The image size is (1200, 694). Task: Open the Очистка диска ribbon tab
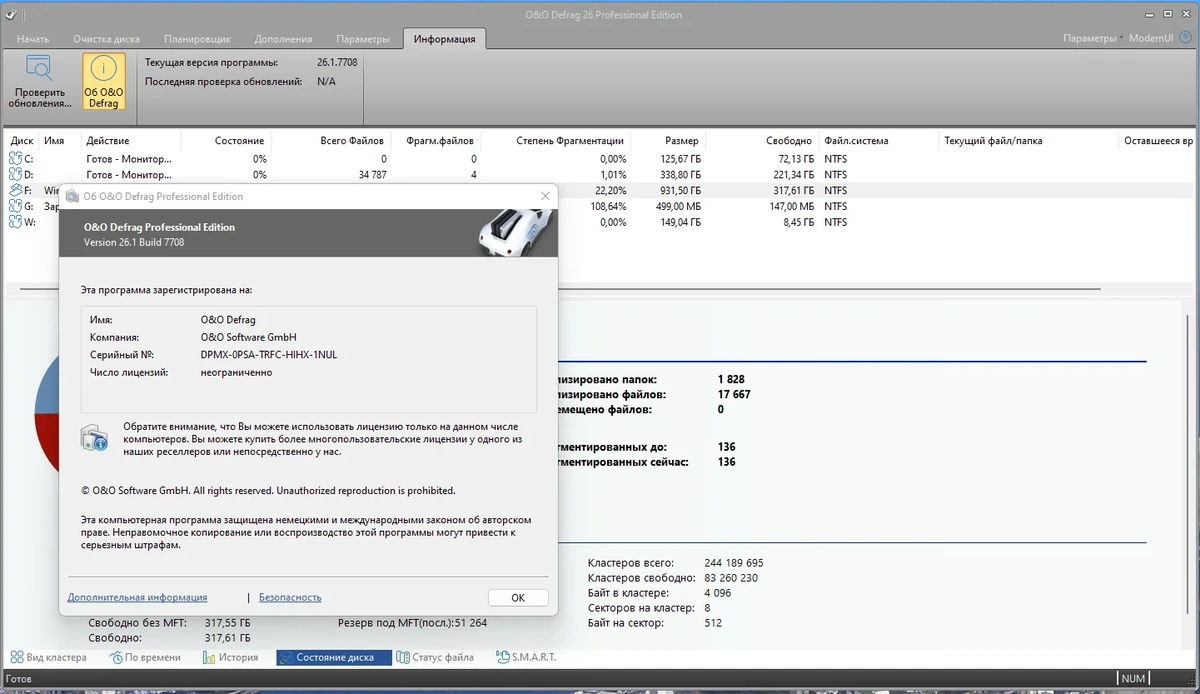[106, 39]
